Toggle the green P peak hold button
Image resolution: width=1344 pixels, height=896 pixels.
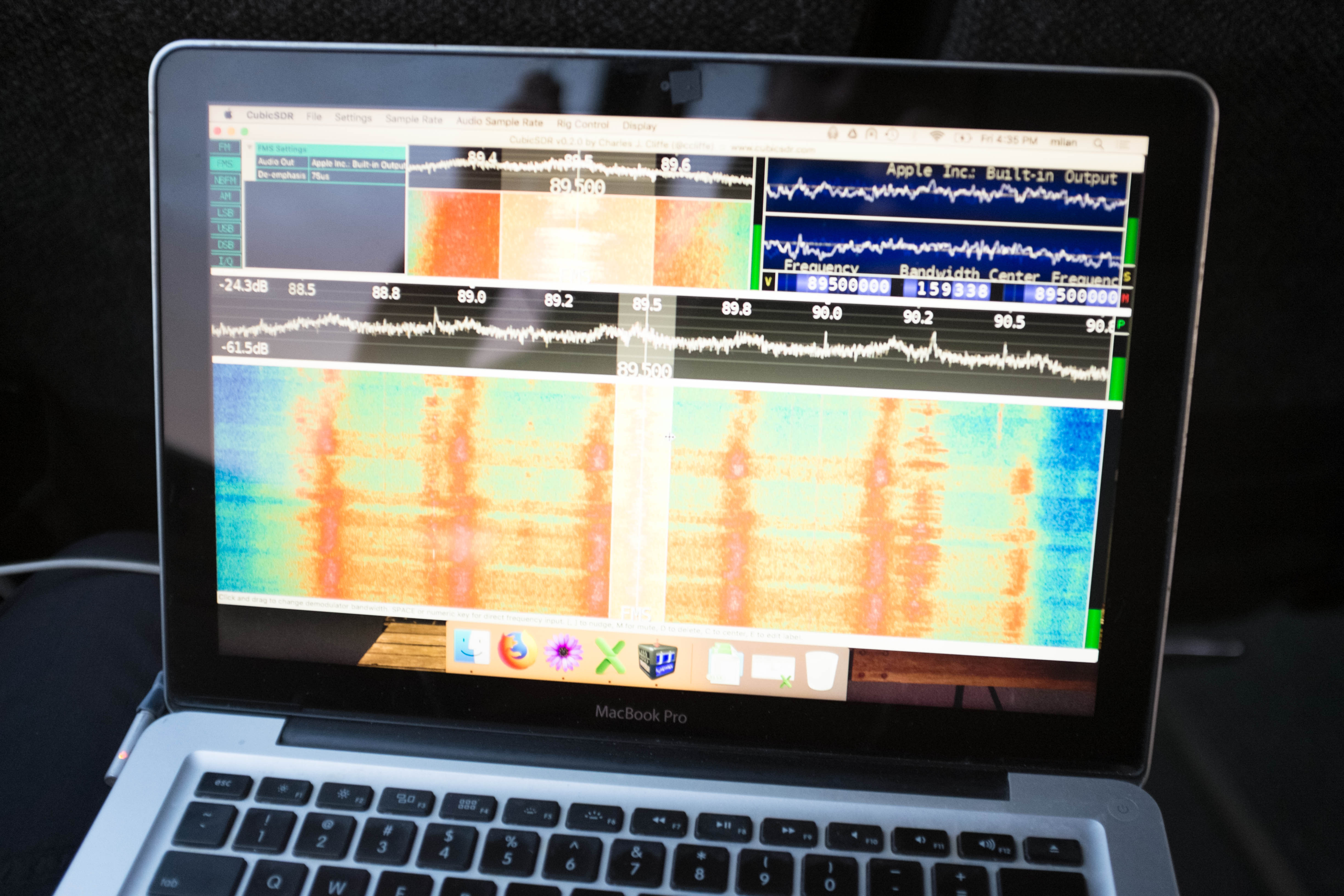(1121, 324)
